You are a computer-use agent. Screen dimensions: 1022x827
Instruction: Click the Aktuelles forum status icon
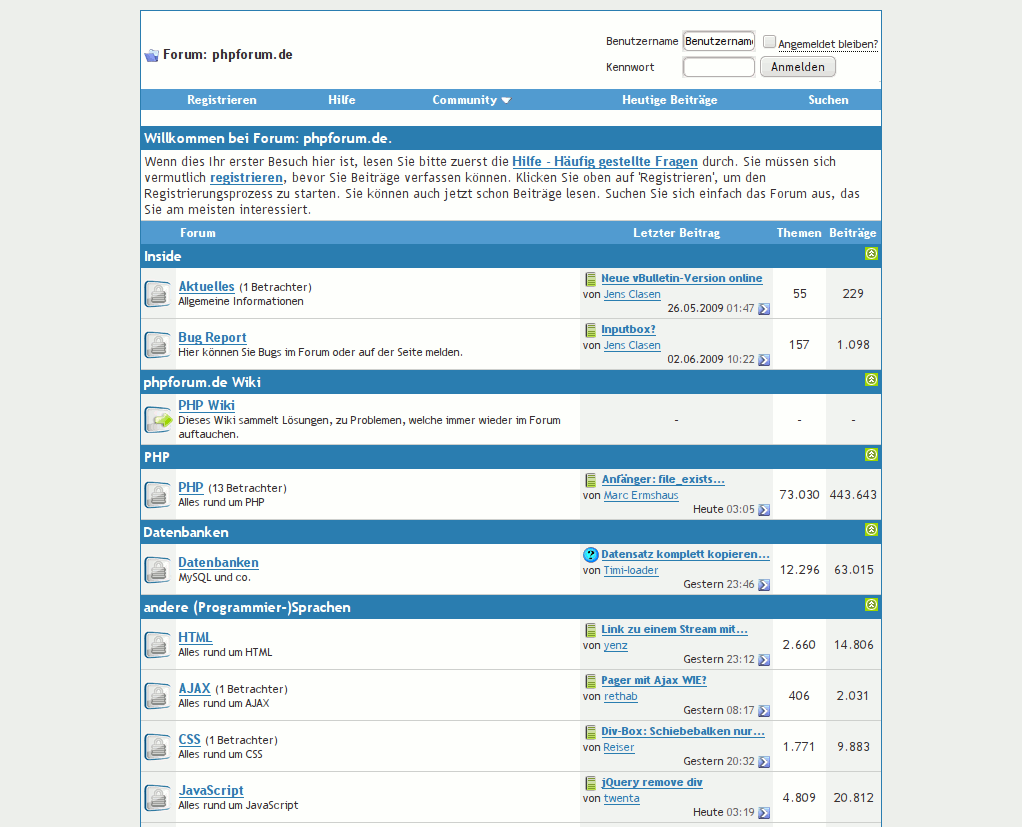point(157,293)
